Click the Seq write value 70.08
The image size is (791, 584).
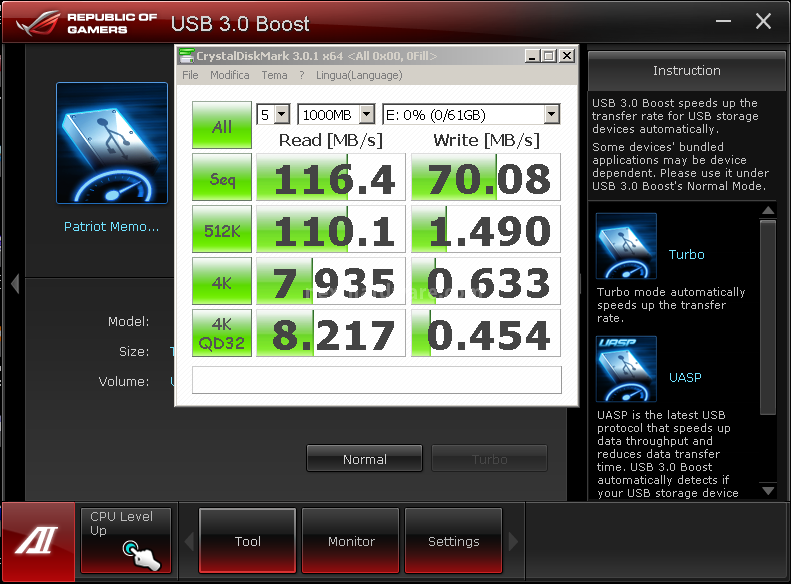click(x=486, y=178)
